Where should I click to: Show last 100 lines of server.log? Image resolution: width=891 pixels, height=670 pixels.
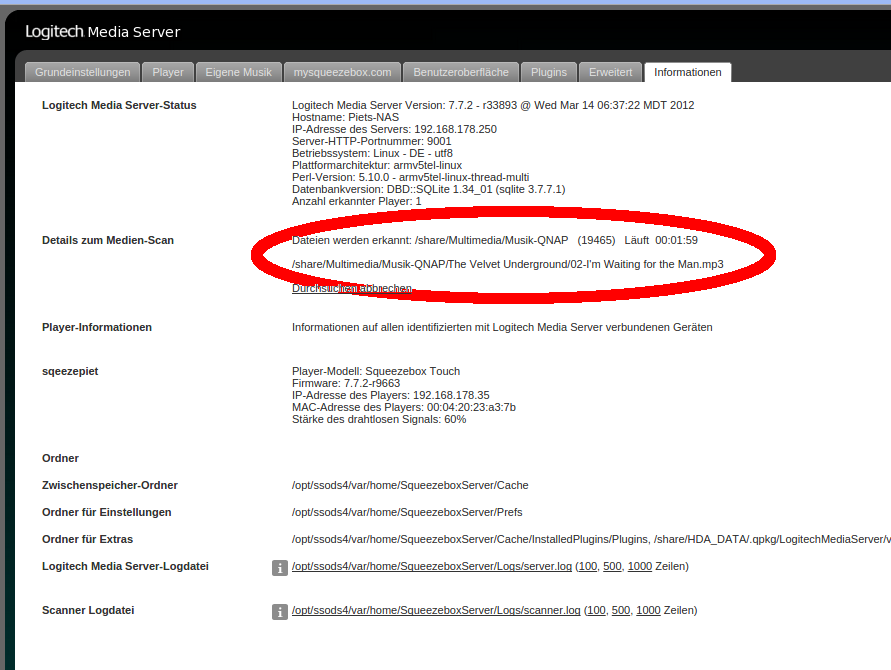point(587,566)
